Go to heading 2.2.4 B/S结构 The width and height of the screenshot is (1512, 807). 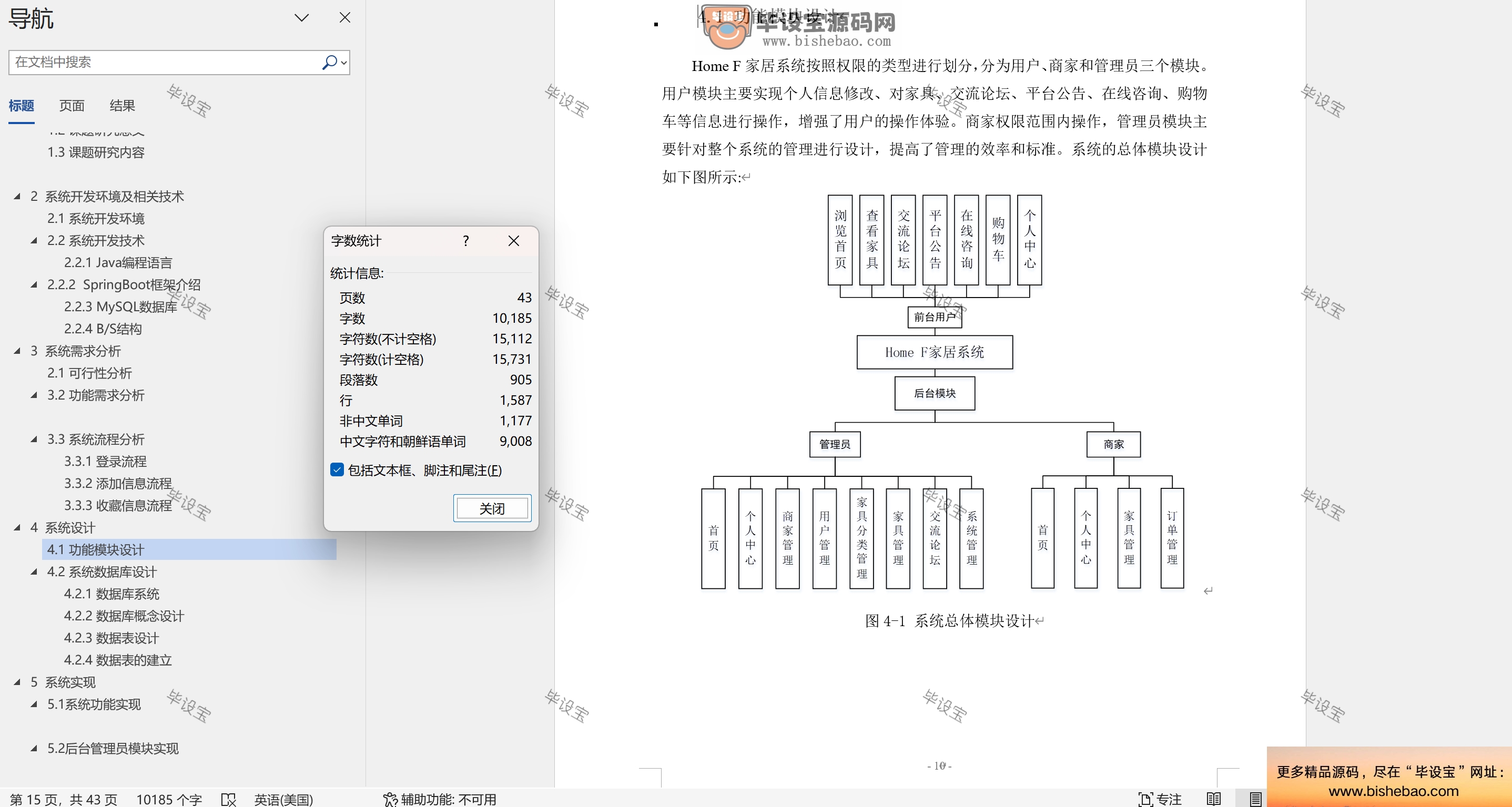click(103, 329)
